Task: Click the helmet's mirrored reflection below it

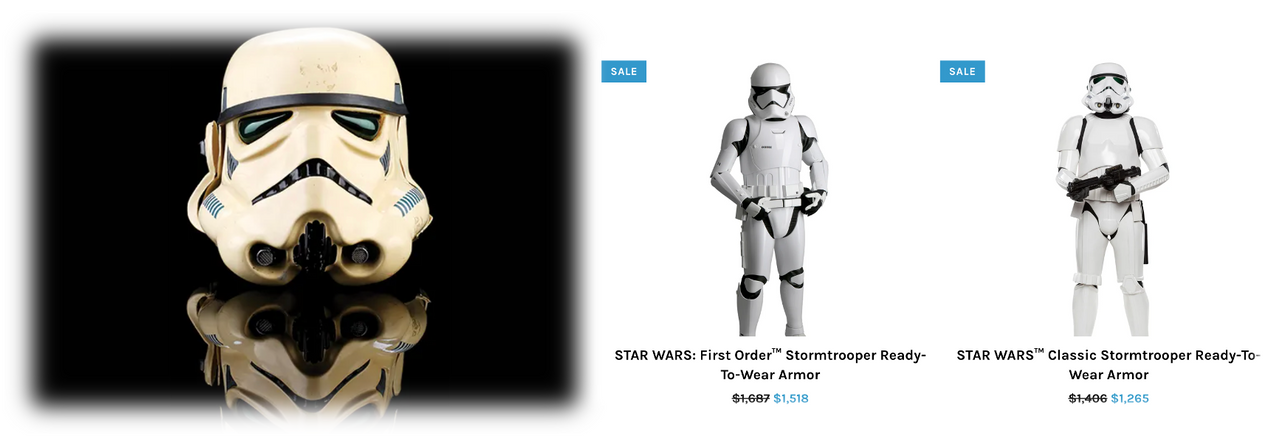Action: click(x=312, y=350)
